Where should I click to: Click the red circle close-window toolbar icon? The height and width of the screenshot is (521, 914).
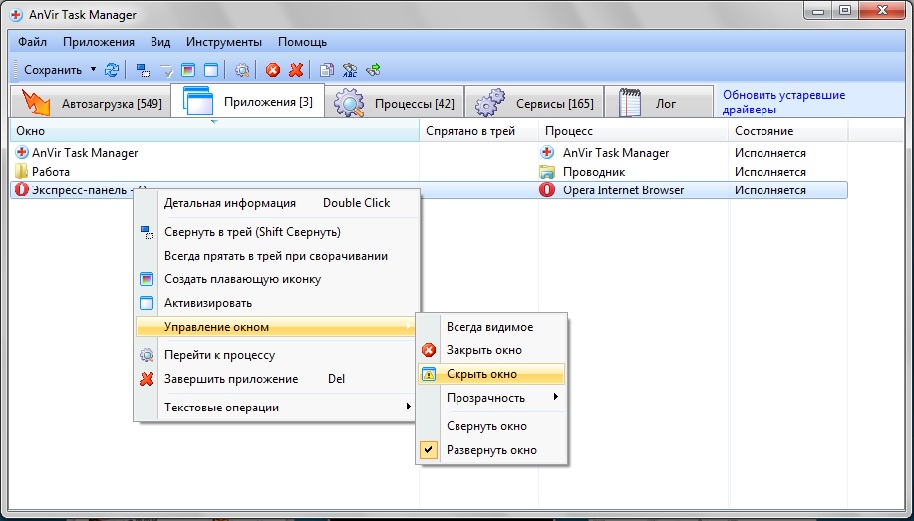[273, 71]
